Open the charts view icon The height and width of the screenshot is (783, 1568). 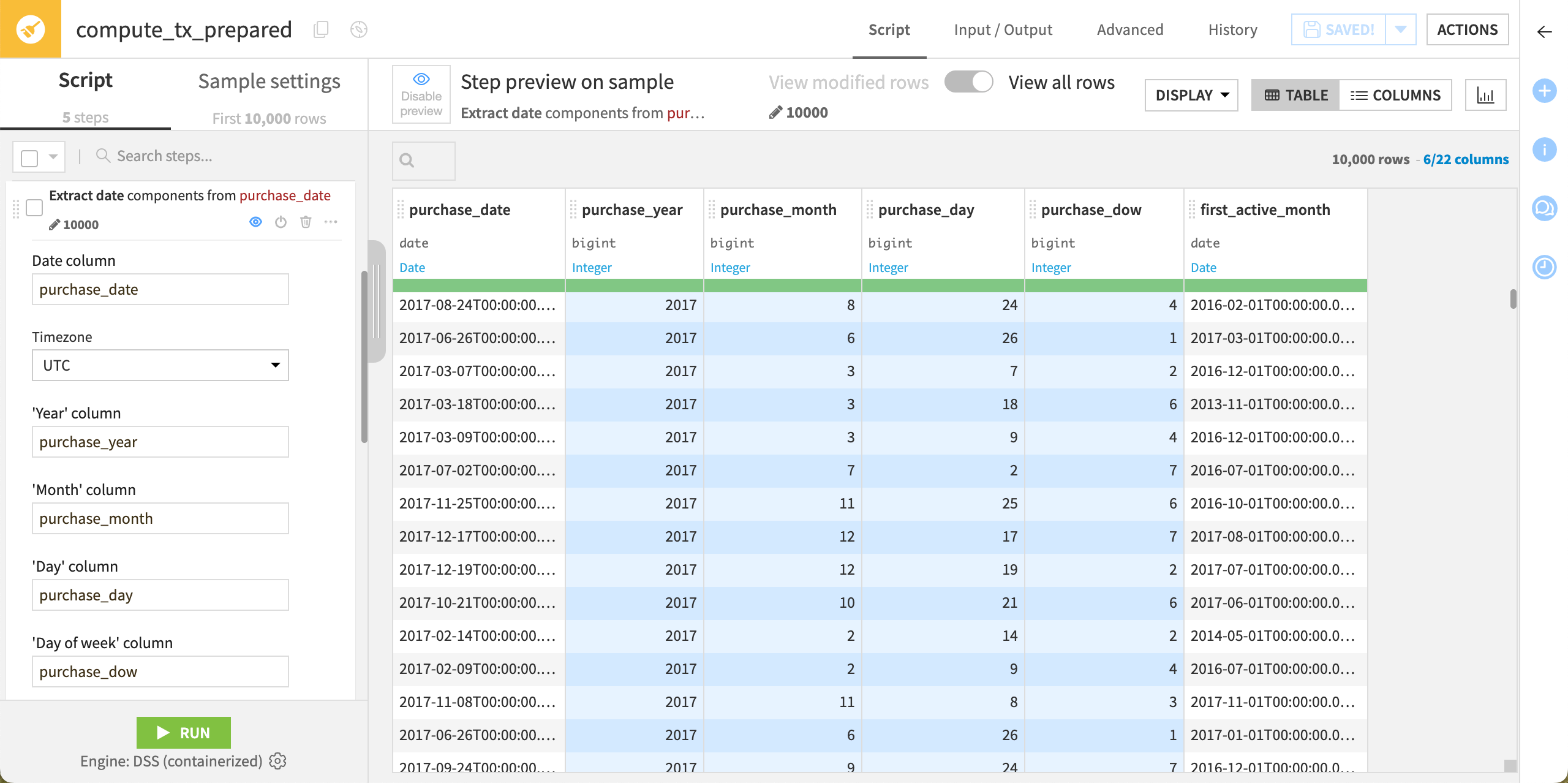click(x=1487, y=94)
